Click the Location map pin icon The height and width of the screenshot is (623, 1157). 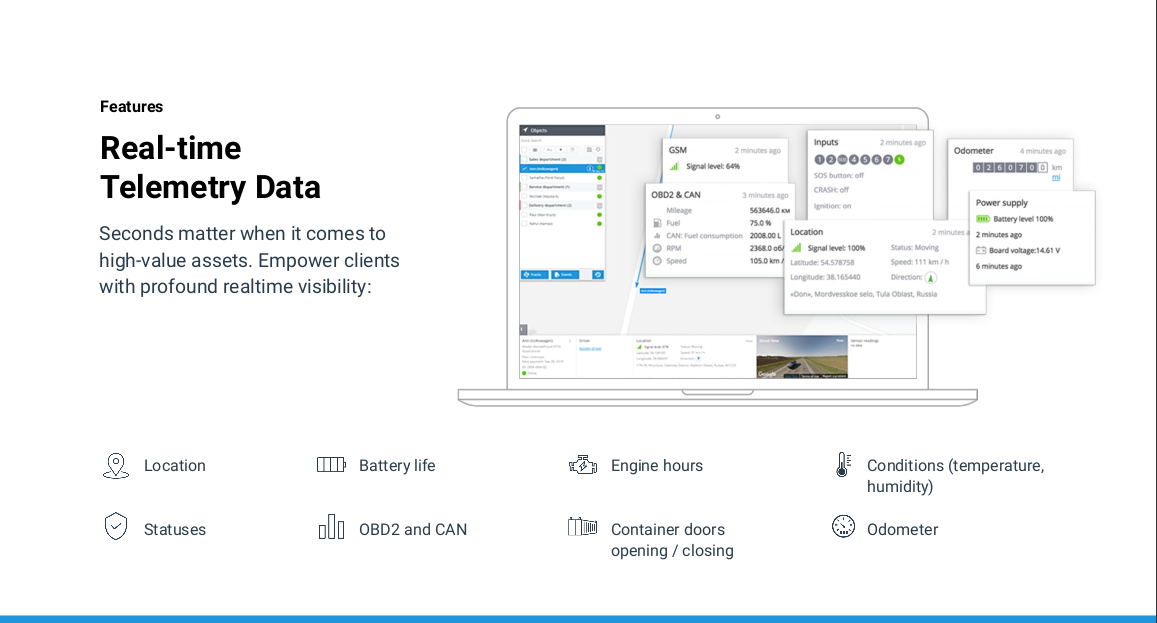pyautogui.click(x=116, y=466)
